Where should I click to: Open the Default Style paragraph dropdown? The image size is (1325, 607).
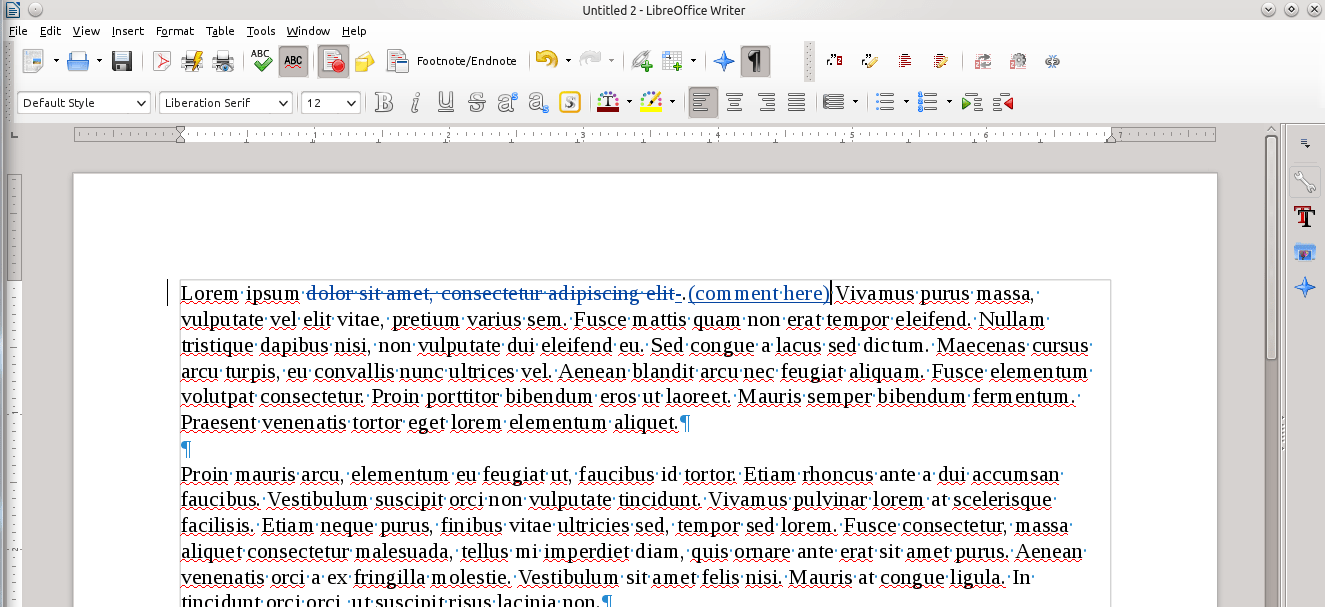coord(140,103)
